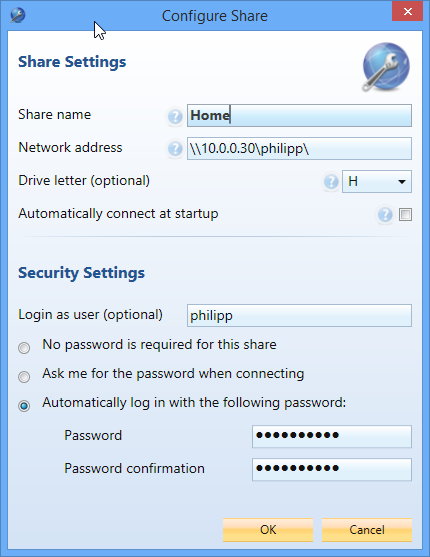Image resolution: width=430 pixels, height=557 pixels.
Task: Select Automatically log in with the following password
Action: (x=24, y=406)
